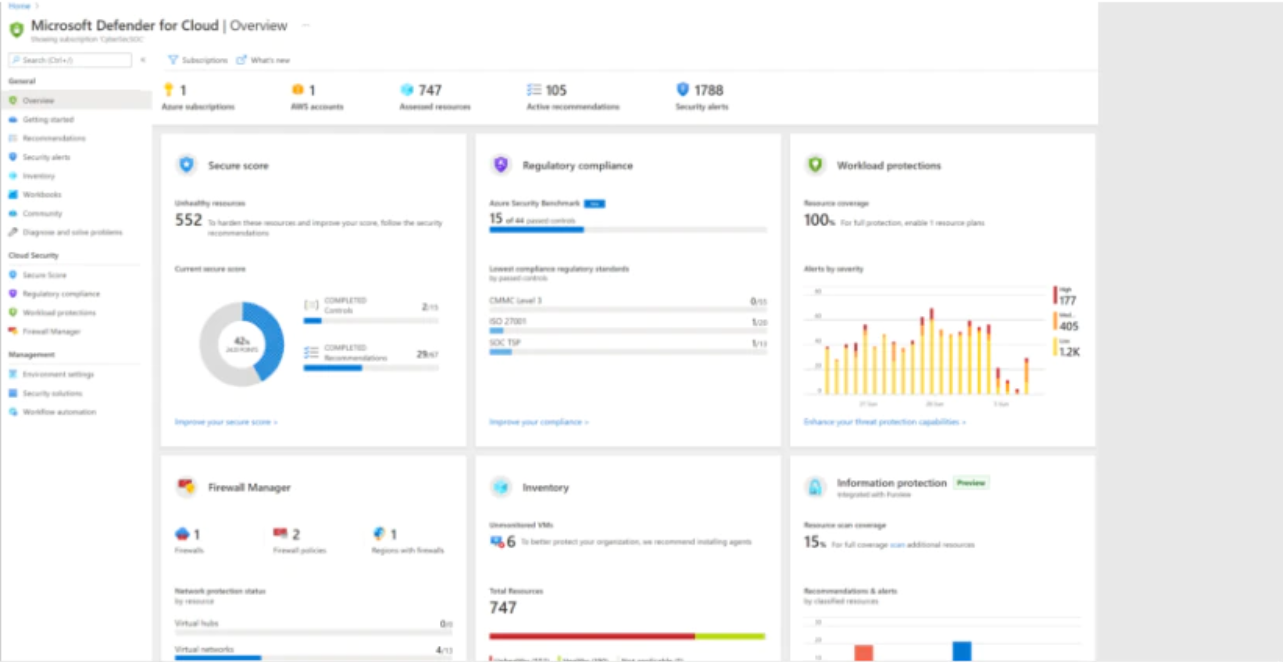
Task: Click the Unmonitored VMs icon in Inventory
Action: [496, 541]
